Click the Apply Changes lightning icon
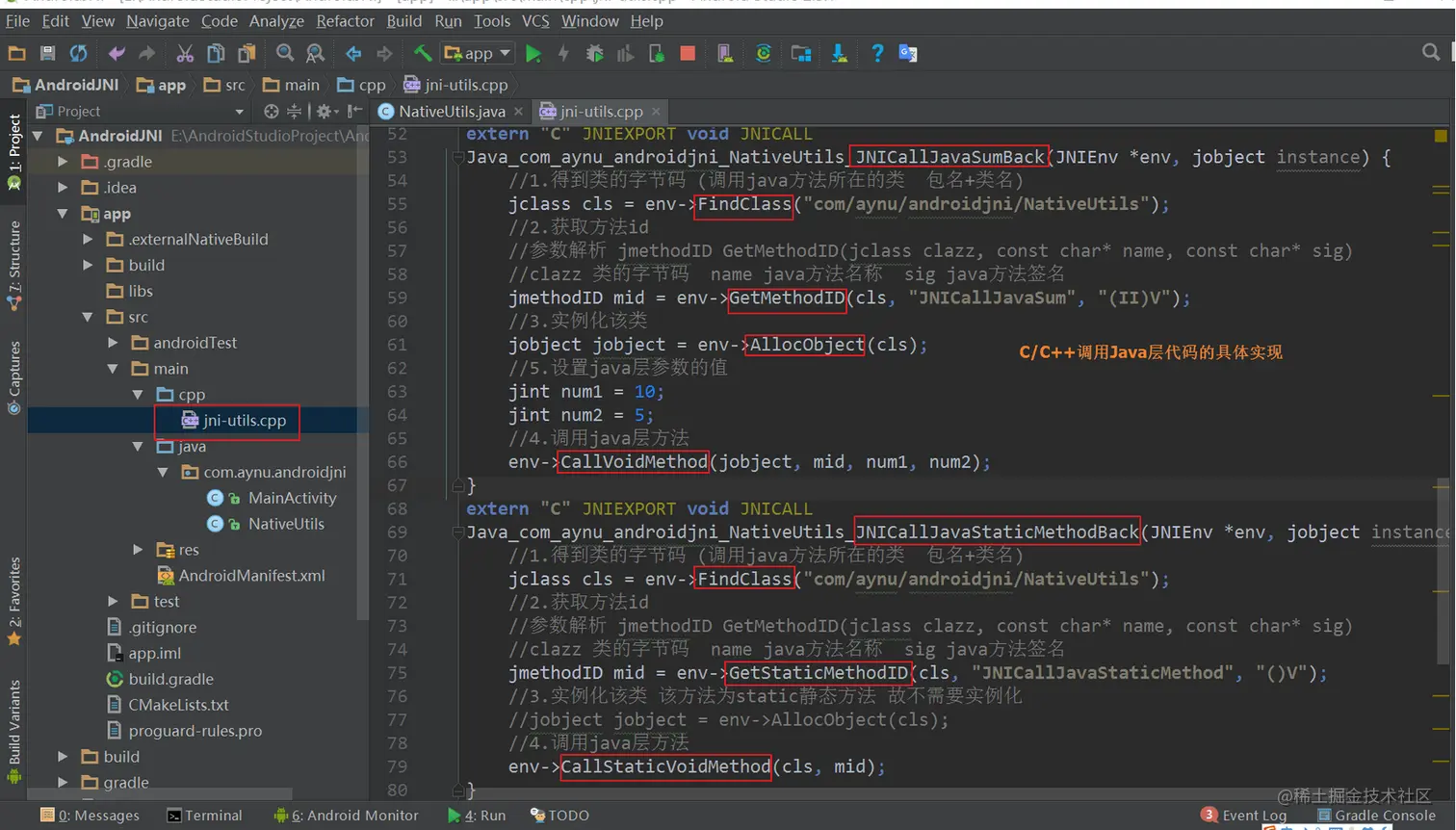Screen dimensions: 1456x830 click(x=563, y=54)
